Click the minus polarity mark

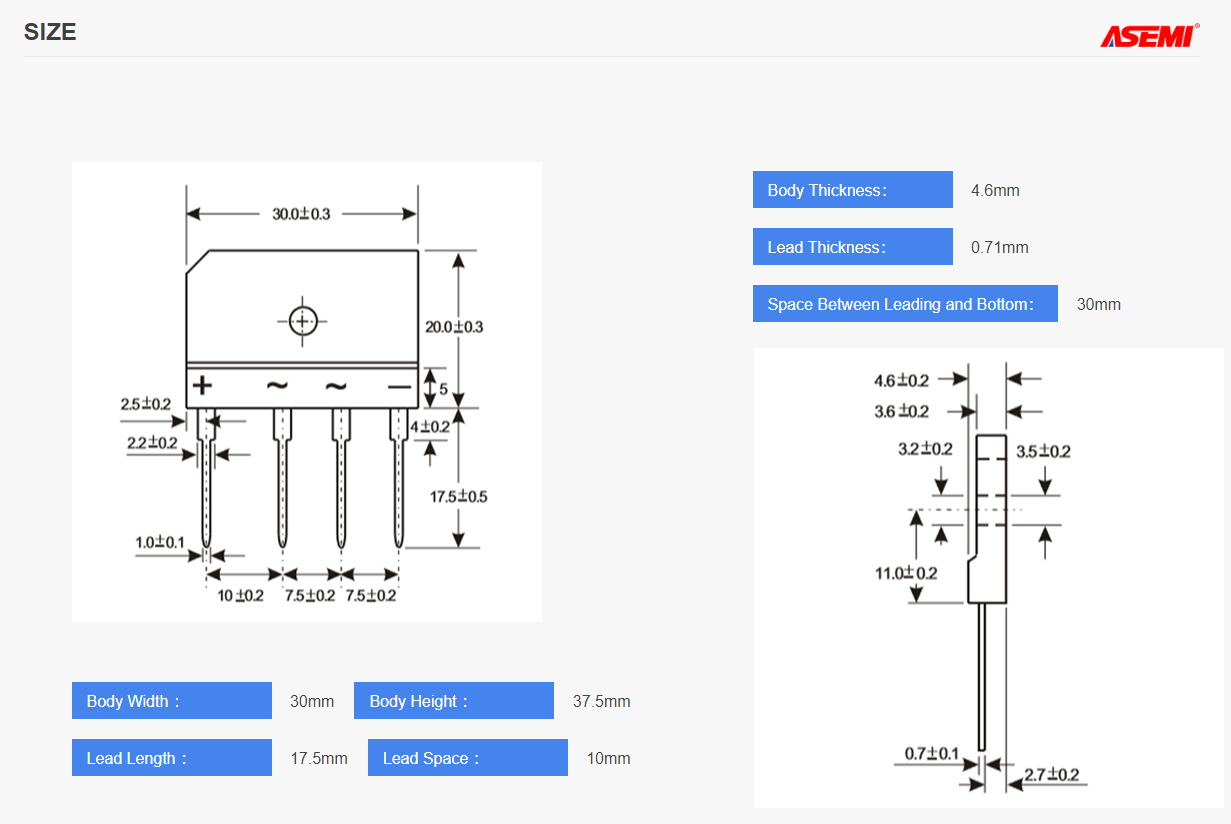click(x=399, y=387)
